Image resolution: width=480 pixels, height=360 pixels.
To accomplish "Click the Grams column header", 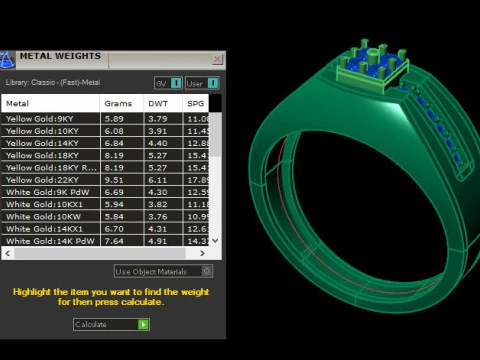I will pyautogui.click(x=122, y=103).
